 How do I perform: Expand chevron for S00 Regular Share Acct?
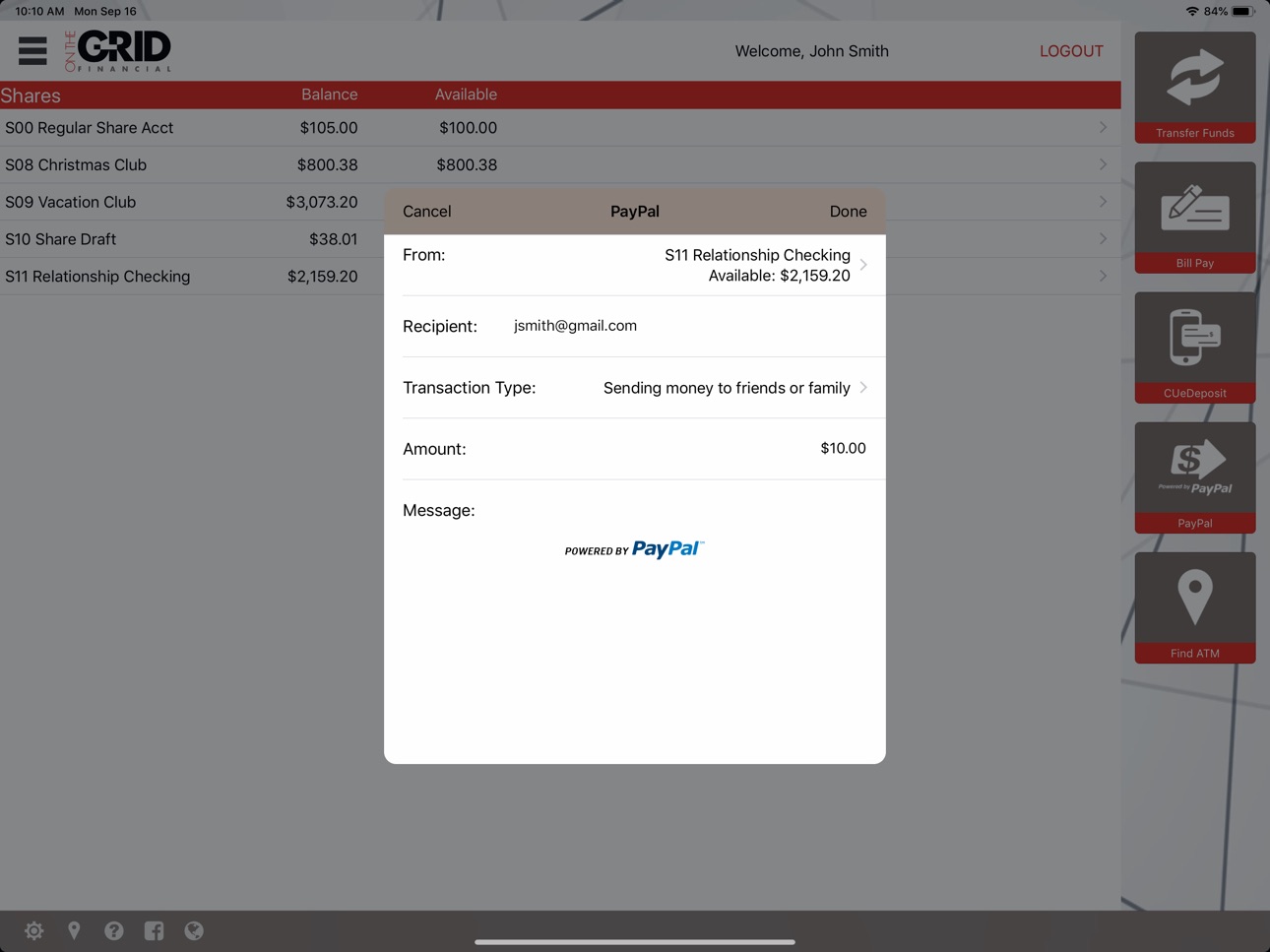coord(1103,127)
